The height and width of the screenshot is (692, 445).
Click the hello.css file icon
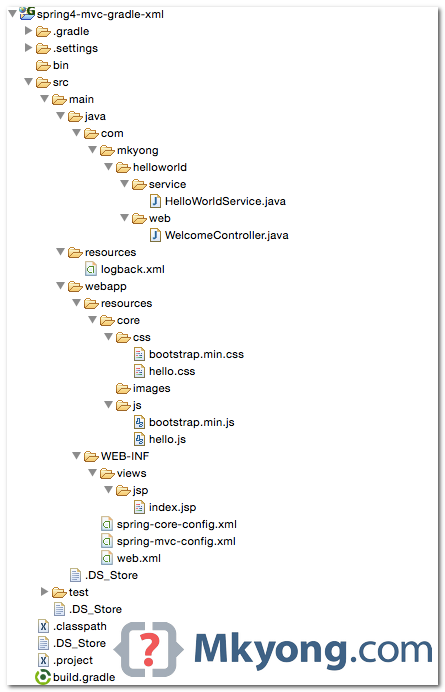coord(140,371)
